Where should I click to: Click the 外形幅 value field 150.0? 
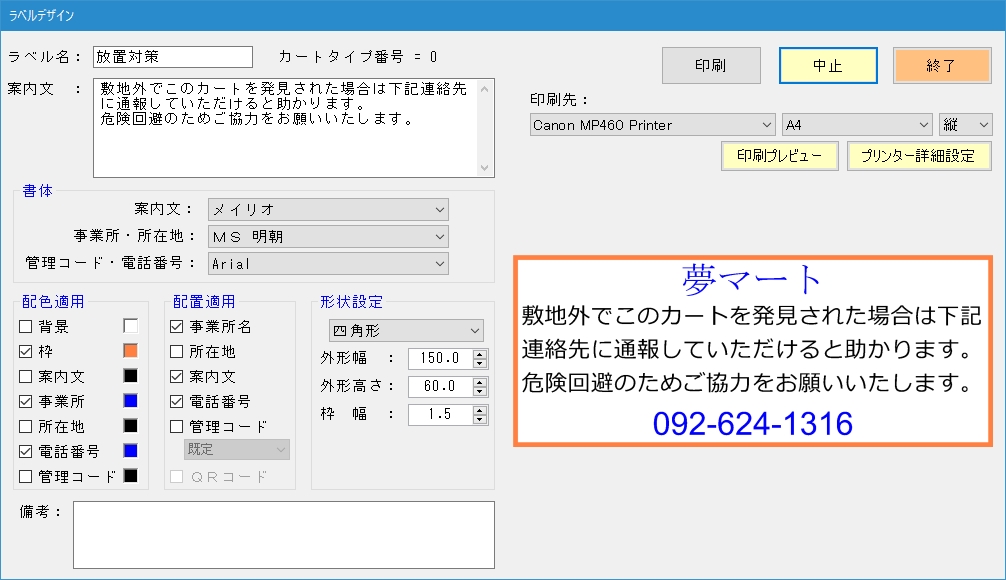441,358
